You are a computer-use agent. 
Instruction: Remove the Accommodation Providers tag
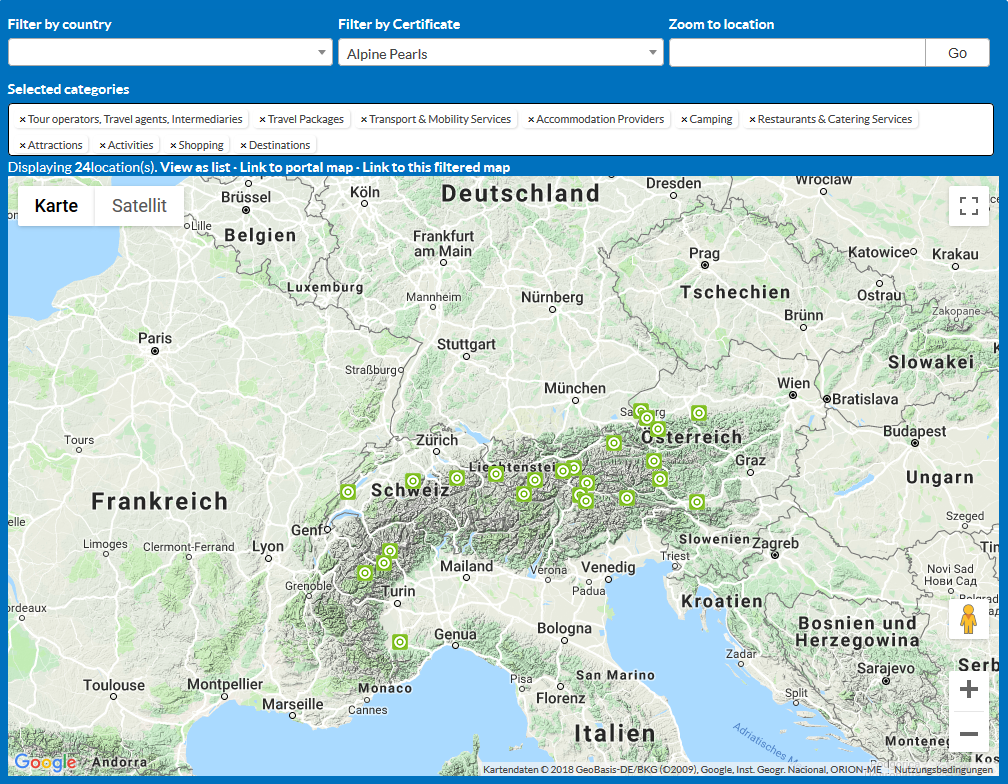[x=531, y=120]
